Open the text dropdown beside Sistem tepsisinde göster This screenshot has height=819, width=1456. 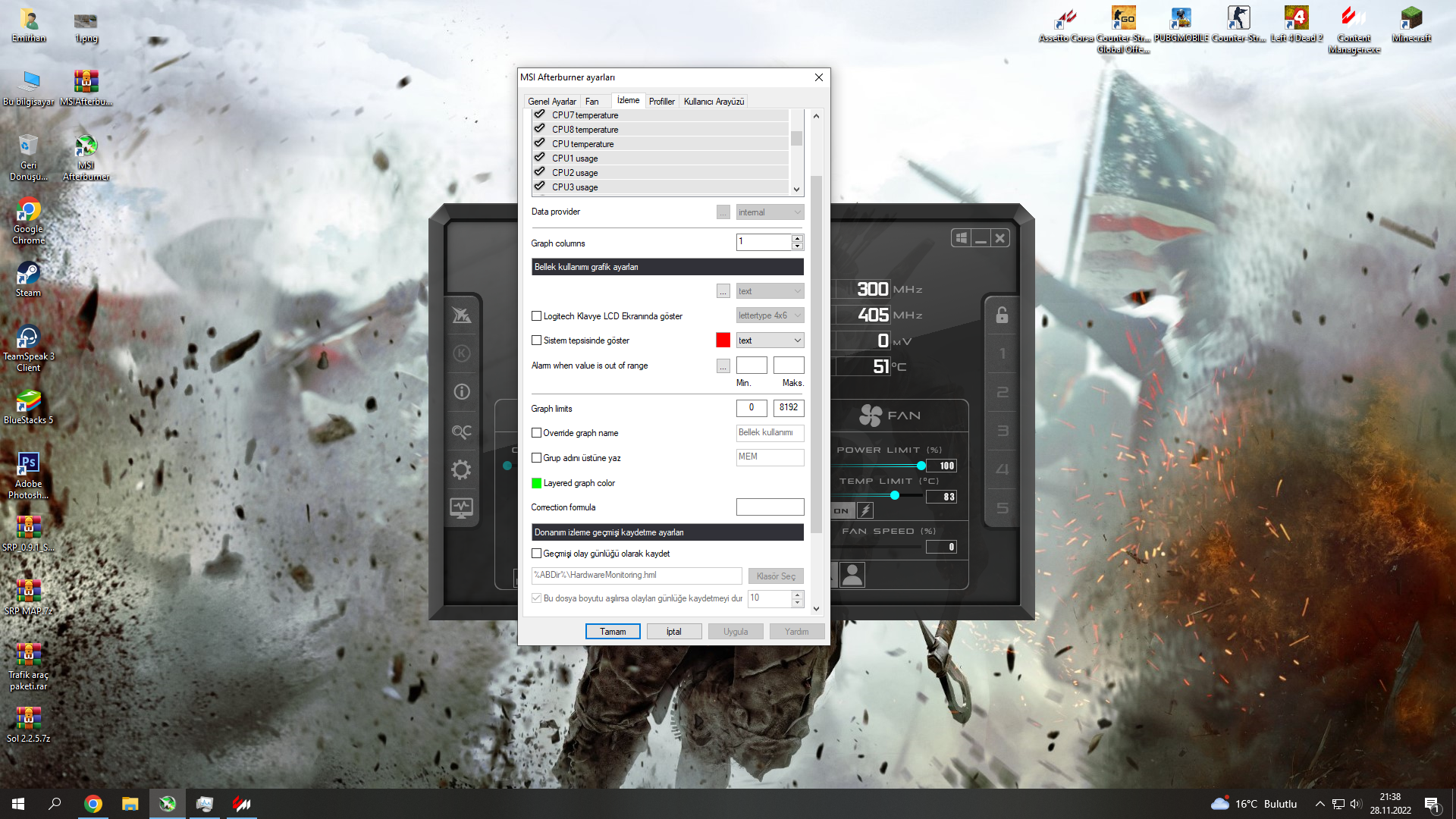[770, 340]
